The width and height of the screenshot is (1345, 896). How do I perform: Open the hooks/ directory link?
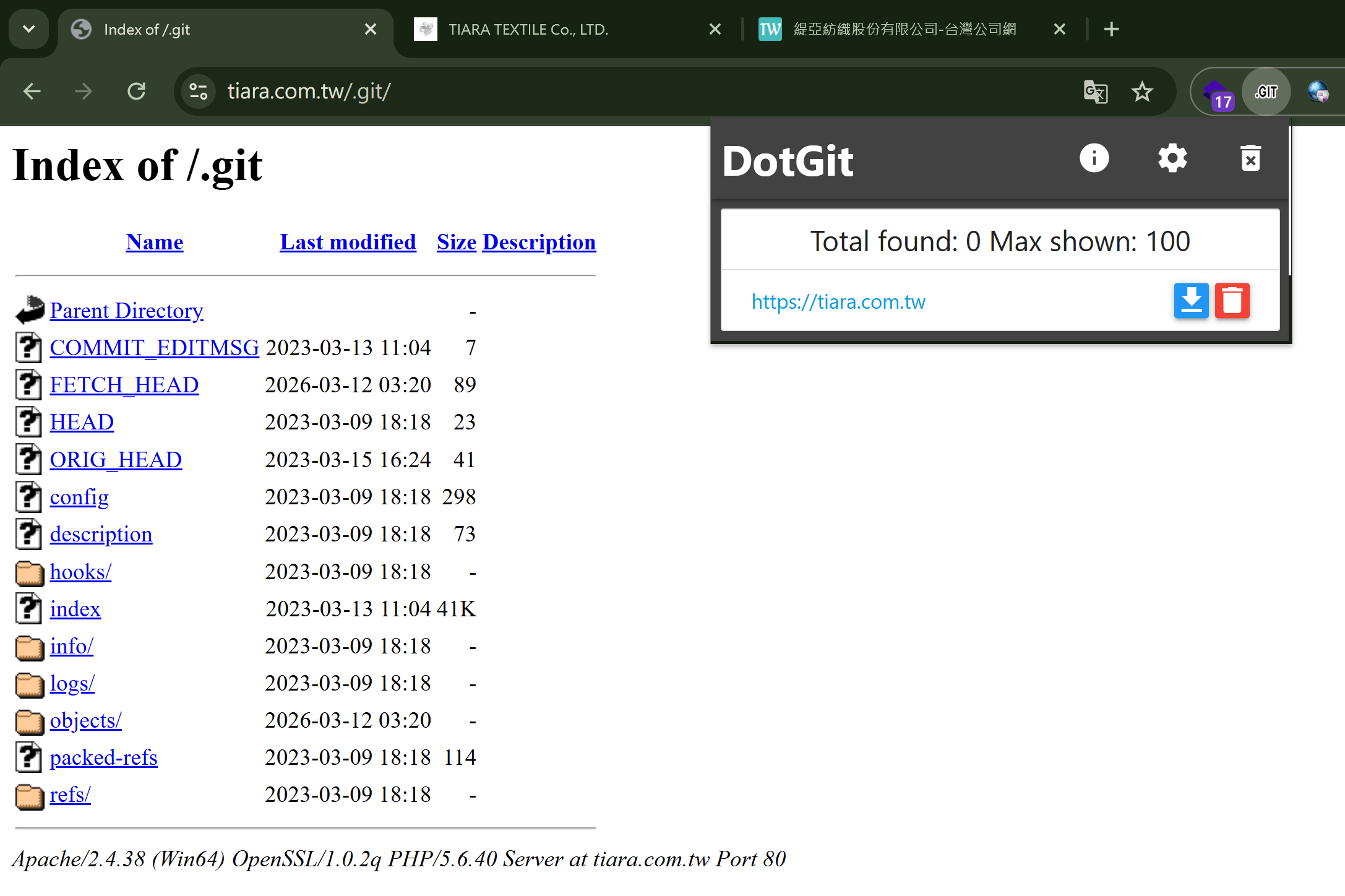pyautogui.click(x=80, y=572)
